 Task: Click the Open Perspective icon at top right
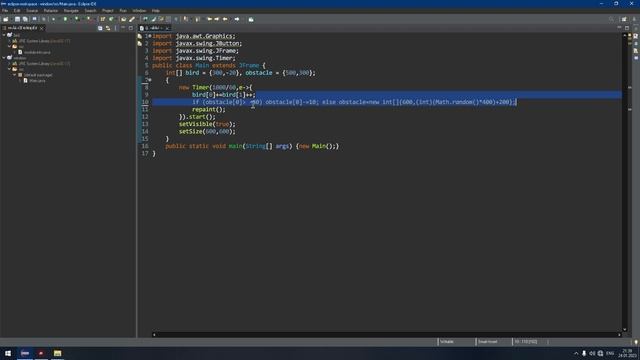click(x=624, y=19)
